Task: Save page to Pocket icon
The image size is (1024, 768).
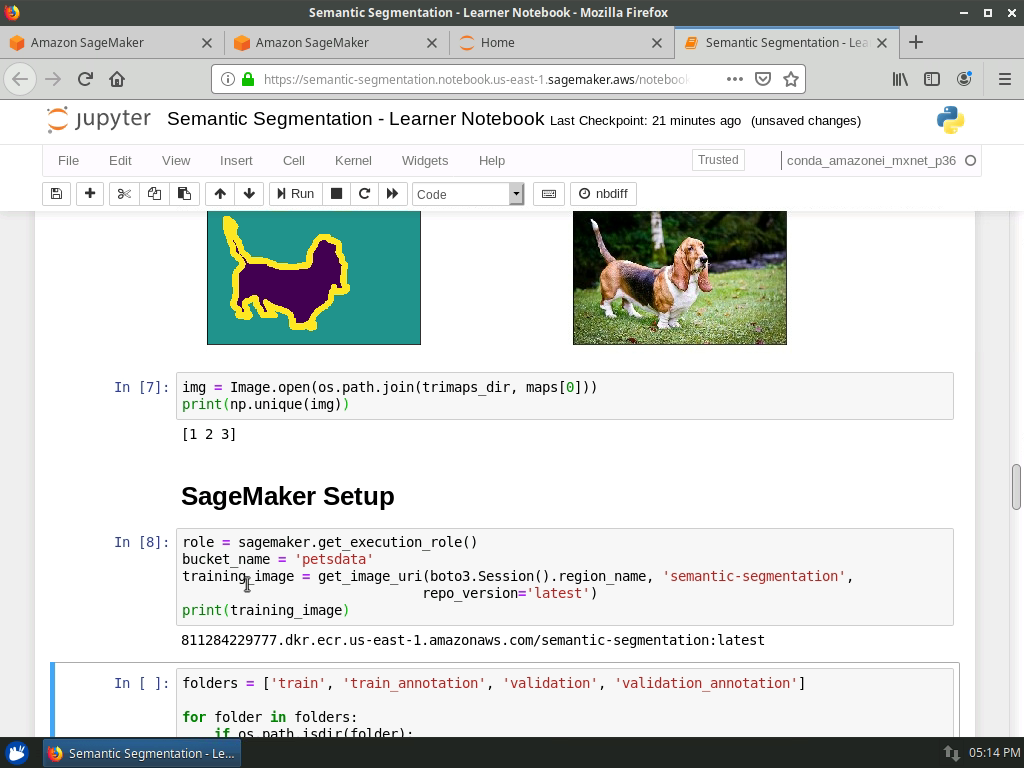Action: point(763,79)
